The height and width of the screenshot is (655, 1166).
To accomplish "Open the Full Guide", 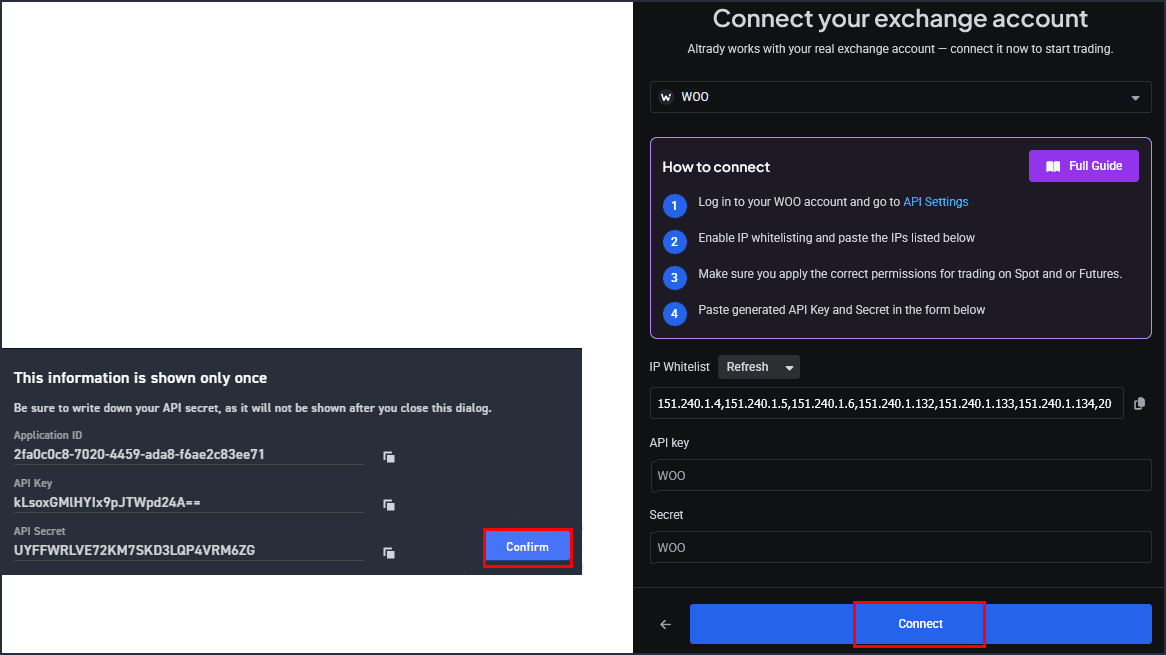I will point(1083,166).
